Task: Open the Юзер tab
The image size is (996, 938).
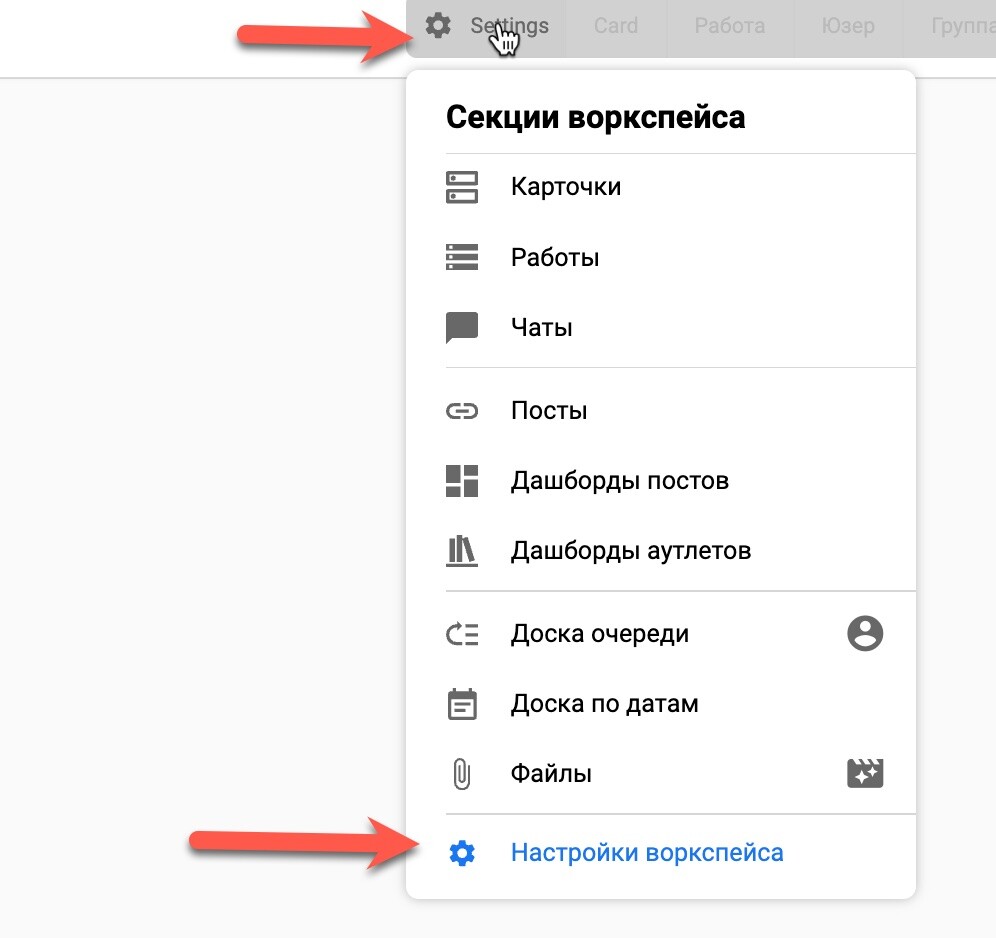Action: click(x=847, y=26)
